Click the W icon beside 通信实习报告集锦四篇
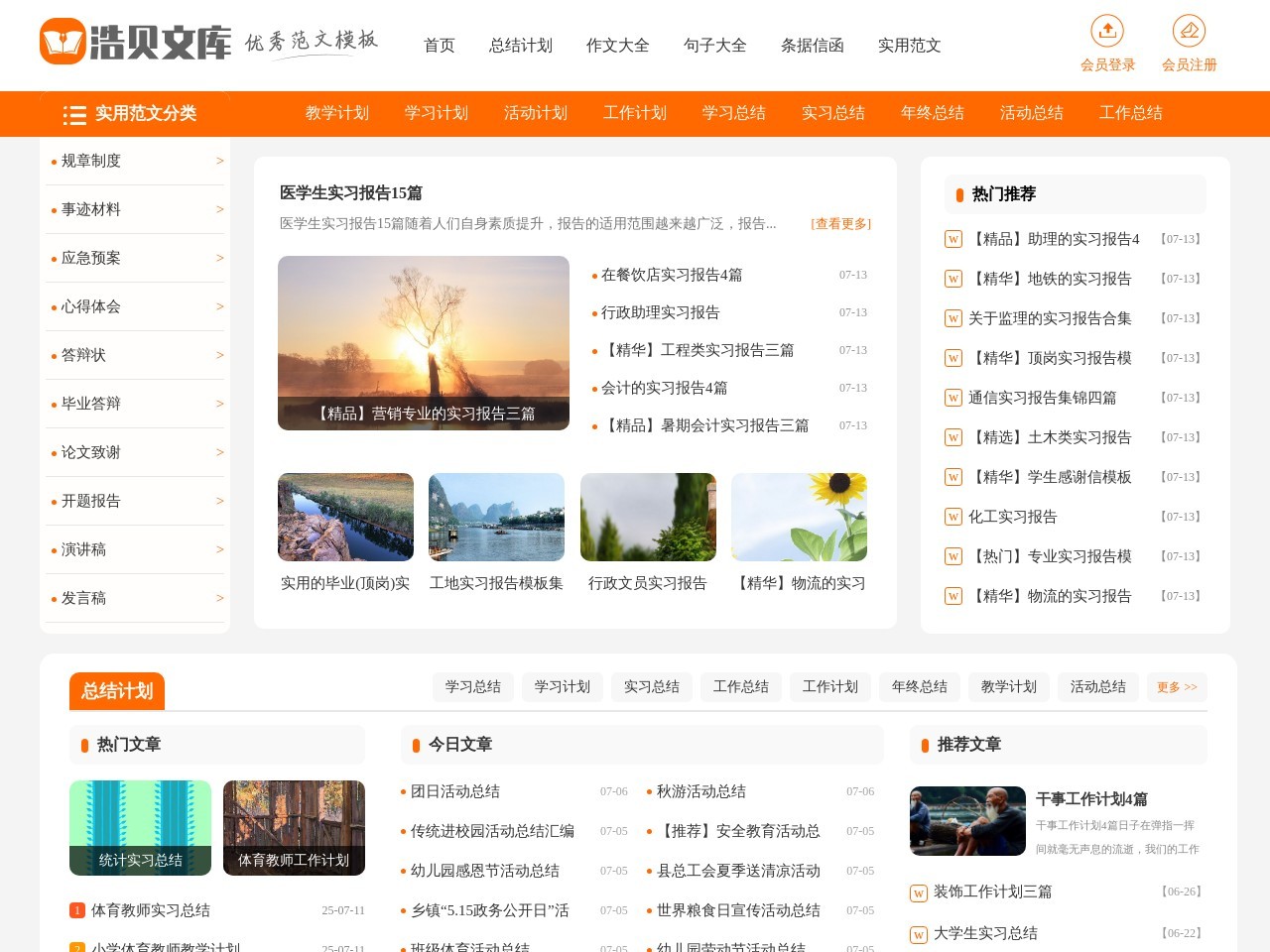Screen dimensions: 1270x952 pos(952,398)
